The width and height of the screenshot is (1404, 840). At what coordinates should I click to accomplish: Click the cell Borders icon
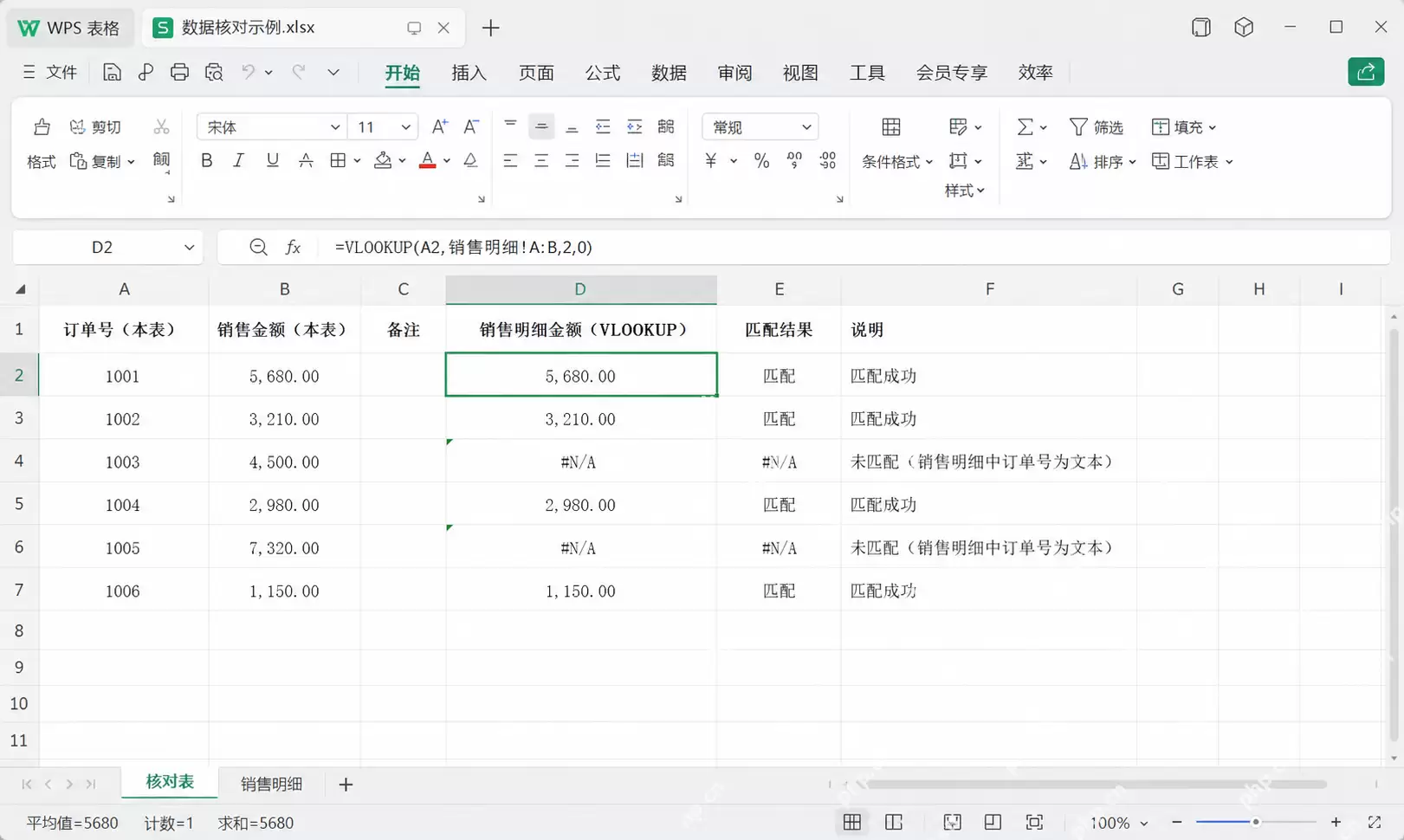point(338,160)
